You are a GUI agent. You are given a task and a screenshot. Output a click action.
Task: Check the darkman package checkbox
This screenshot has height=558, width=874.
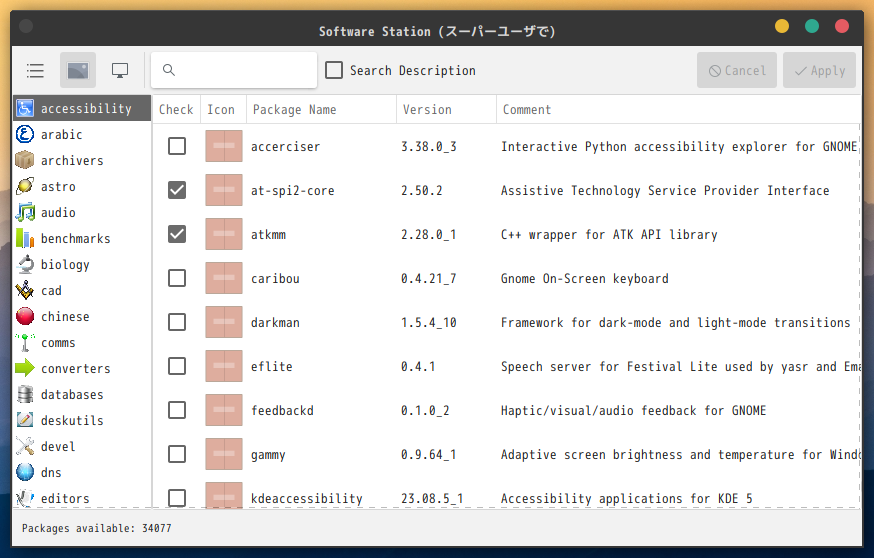coord(177,322)
